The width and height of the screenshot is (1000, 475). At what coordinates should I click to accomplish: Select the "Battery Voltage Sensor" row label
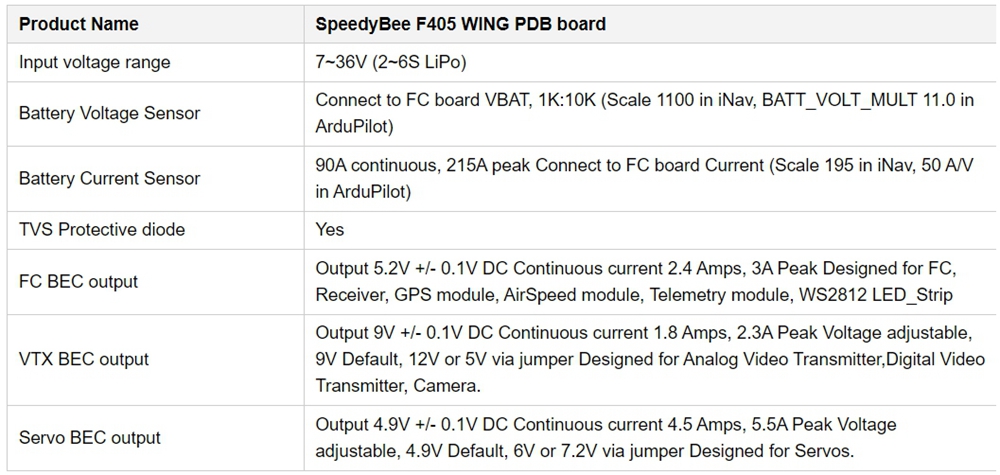tap(110, 113)
